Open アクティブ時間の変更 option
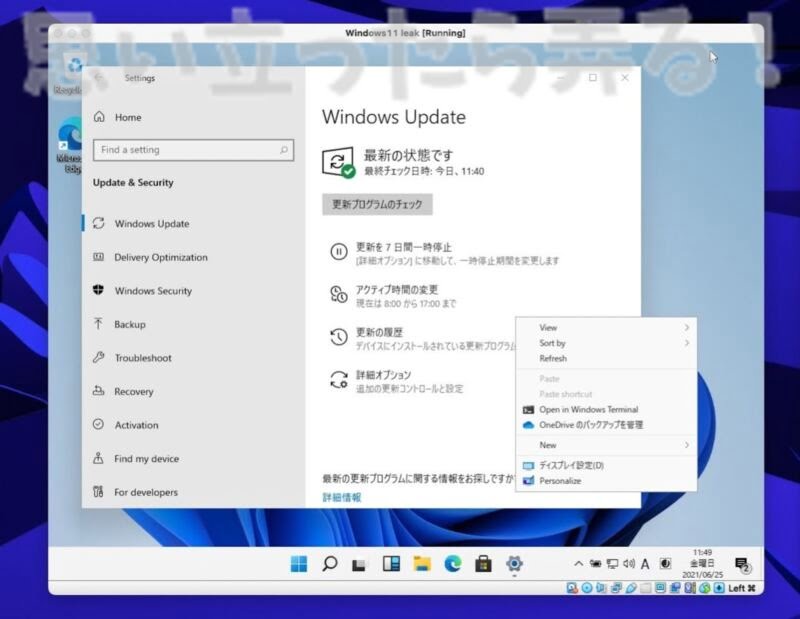 (x=393, y=296)
